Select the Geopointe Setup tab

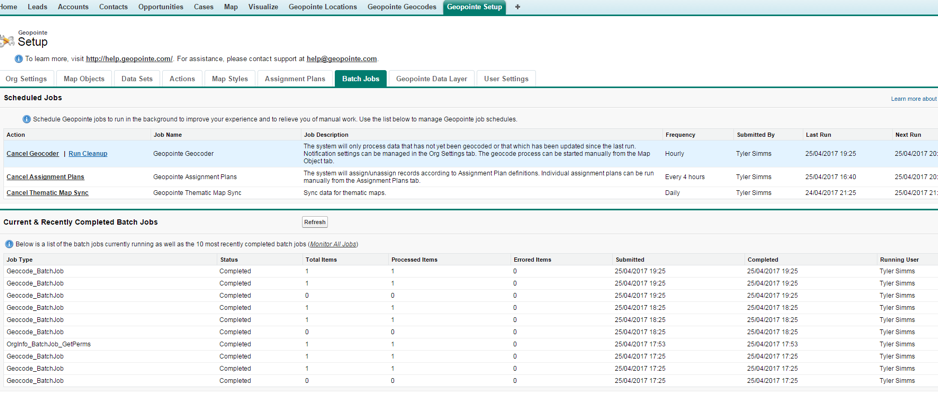click(x=475, y=7)
